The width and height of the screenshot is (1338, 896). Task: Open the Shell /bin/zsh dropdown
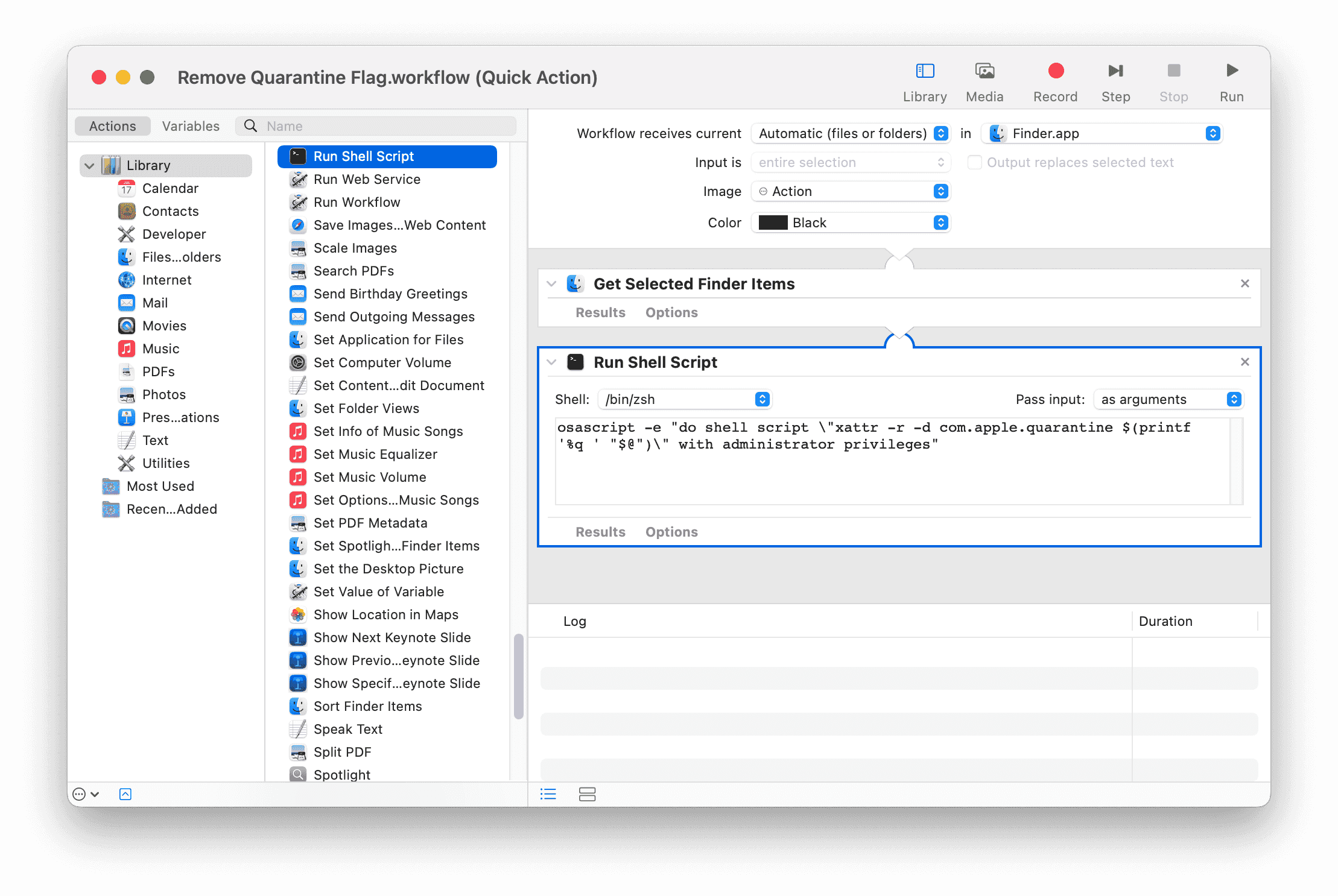[x=685, y=399]
